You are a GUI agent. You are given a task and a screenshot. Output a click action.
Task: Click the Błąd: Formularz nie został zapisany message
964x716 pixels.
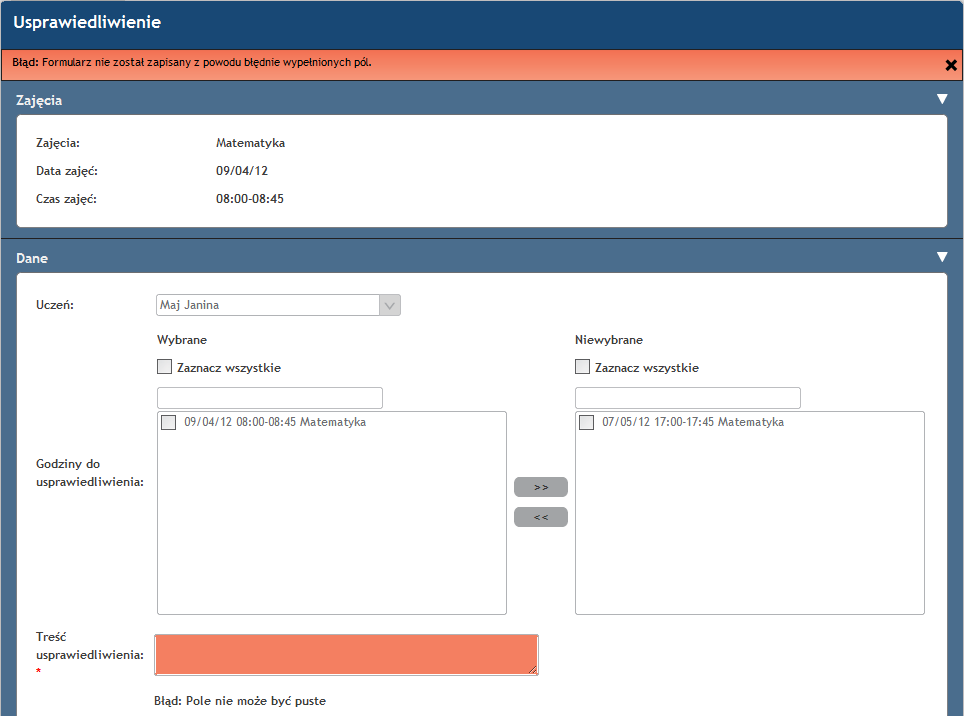coord(192,62)
